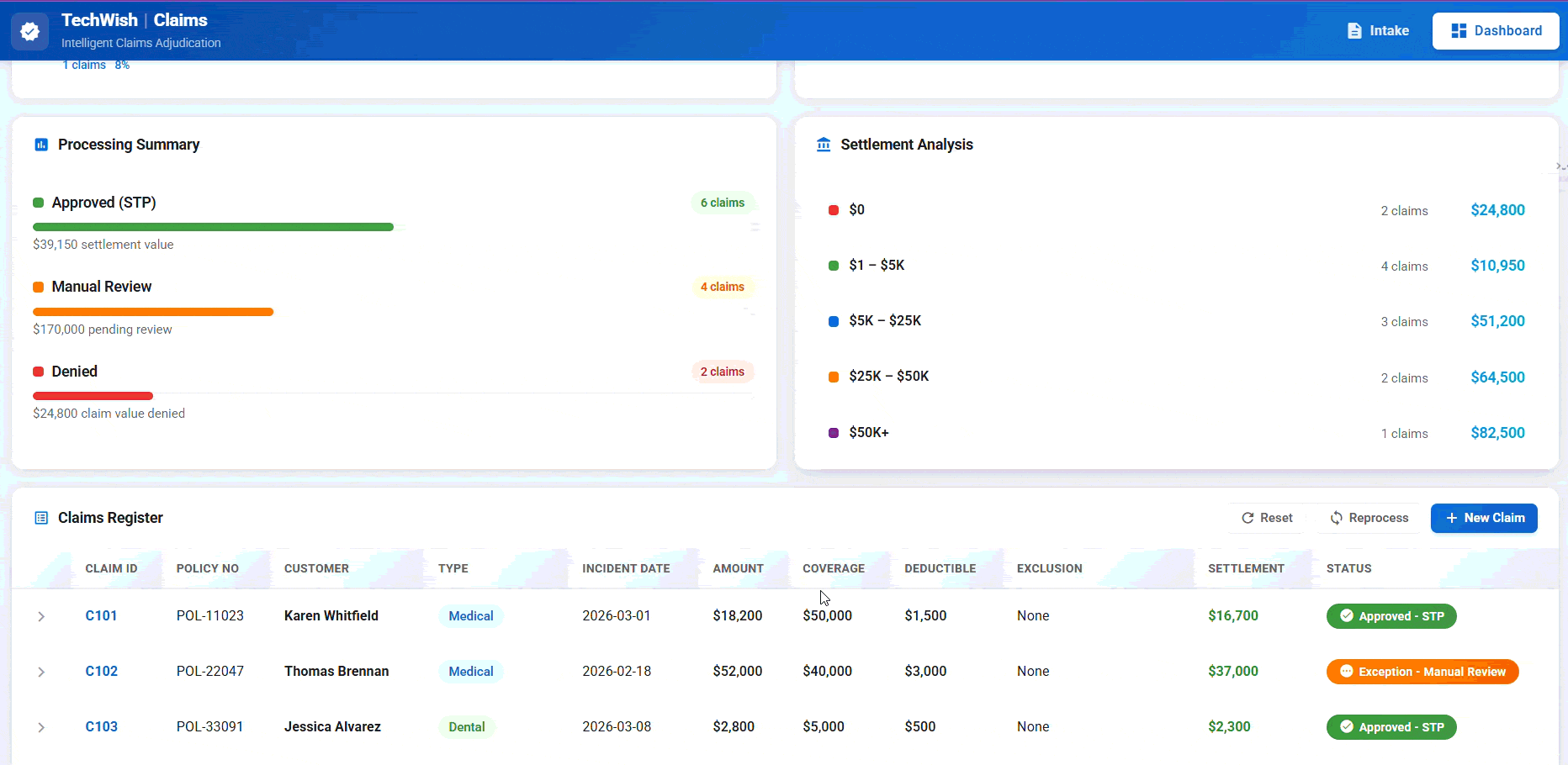Click Karen Whitfield's Medical type tag
Screen dimensions: 1568x765
[x=470, y=616]
